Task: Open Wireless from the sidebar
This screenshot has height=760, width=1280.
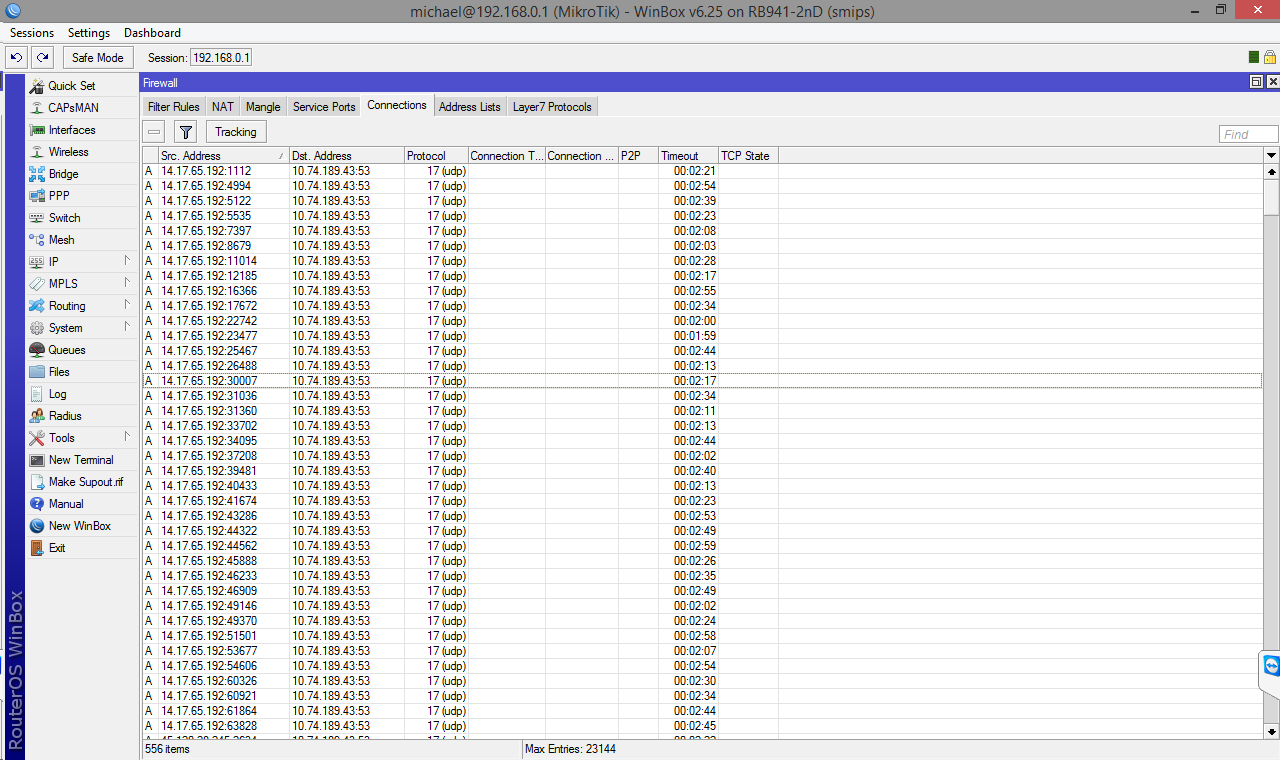Action: [x=68, y=152]
